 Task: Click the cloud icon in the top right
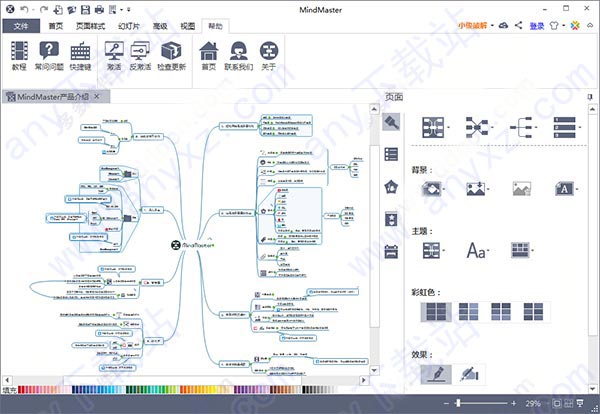click(504, 25)
